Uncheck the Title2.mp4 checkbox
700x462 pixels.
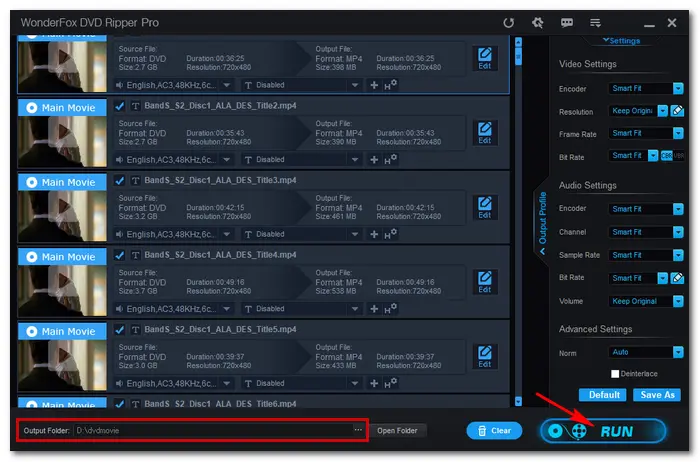pyautogui.click(x=119, y=106)
